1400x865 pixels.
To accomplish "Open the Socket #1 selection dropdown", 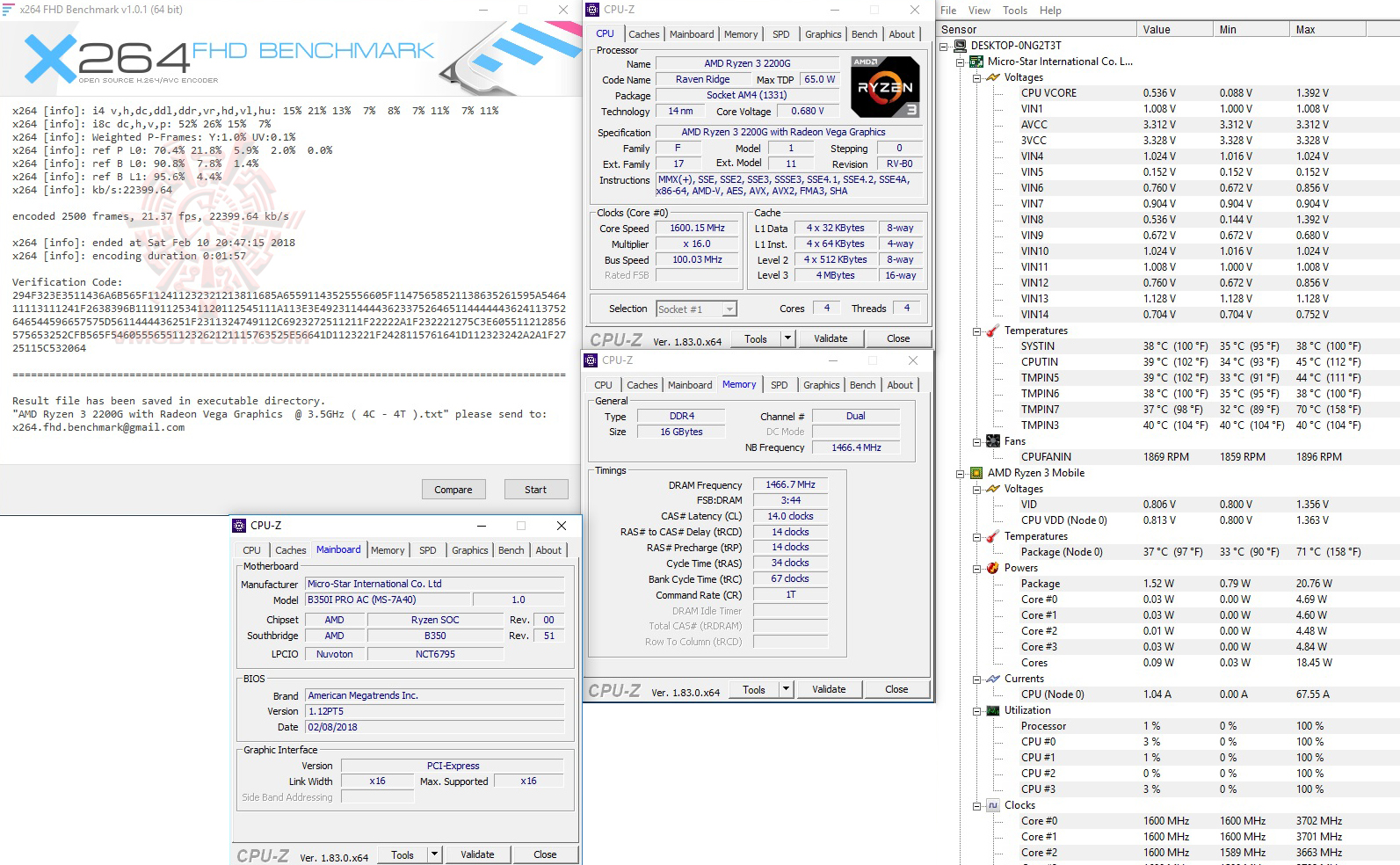I will [729, 309].
